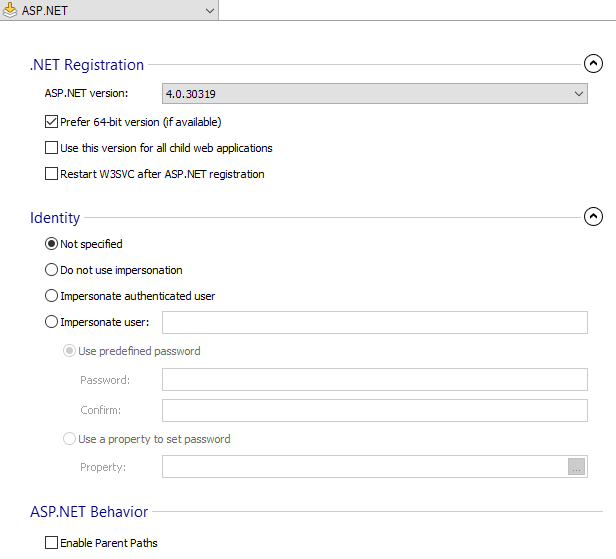The image size is (616, 559).
Task: Select Use predefined password option
Action: (x=70, y=351)
